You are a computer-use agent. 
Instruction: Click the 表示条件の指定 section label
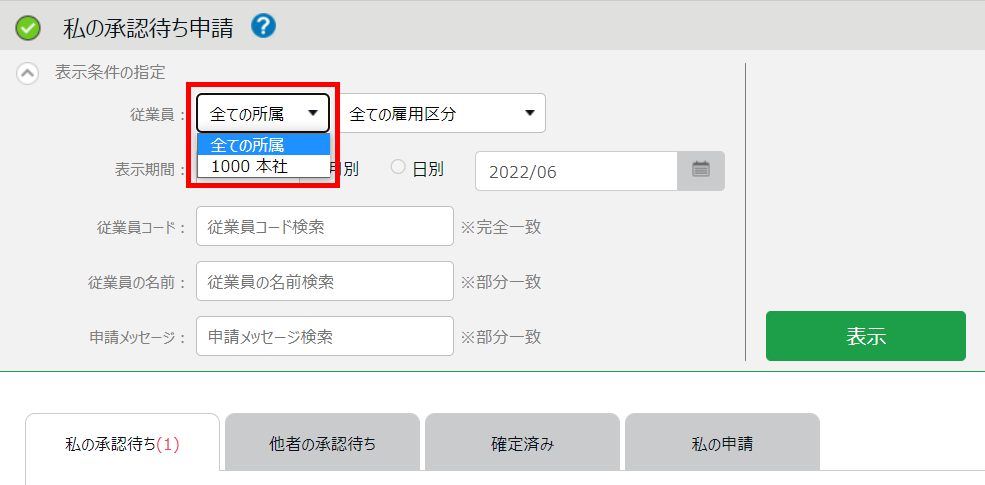click(110, 72)
